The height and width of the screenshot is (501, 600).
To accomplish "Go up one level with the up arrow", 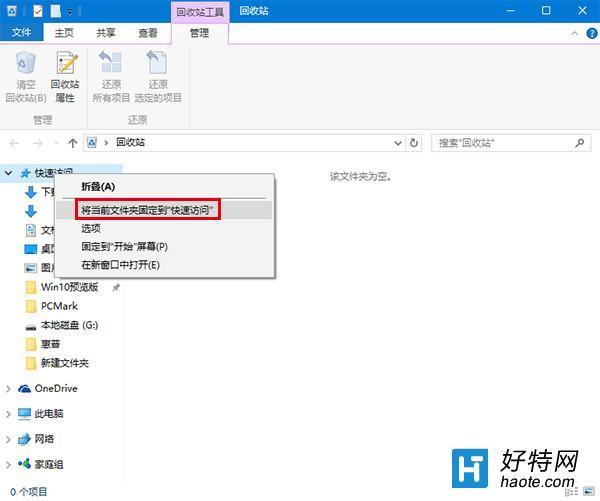I will (x=73, y=144).
